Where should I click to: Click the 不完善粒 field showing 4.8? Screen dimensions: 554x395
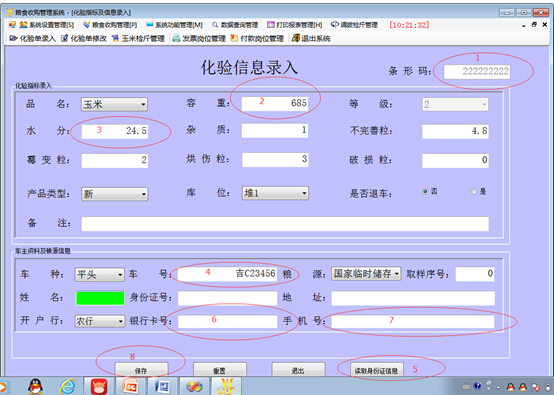455,131
